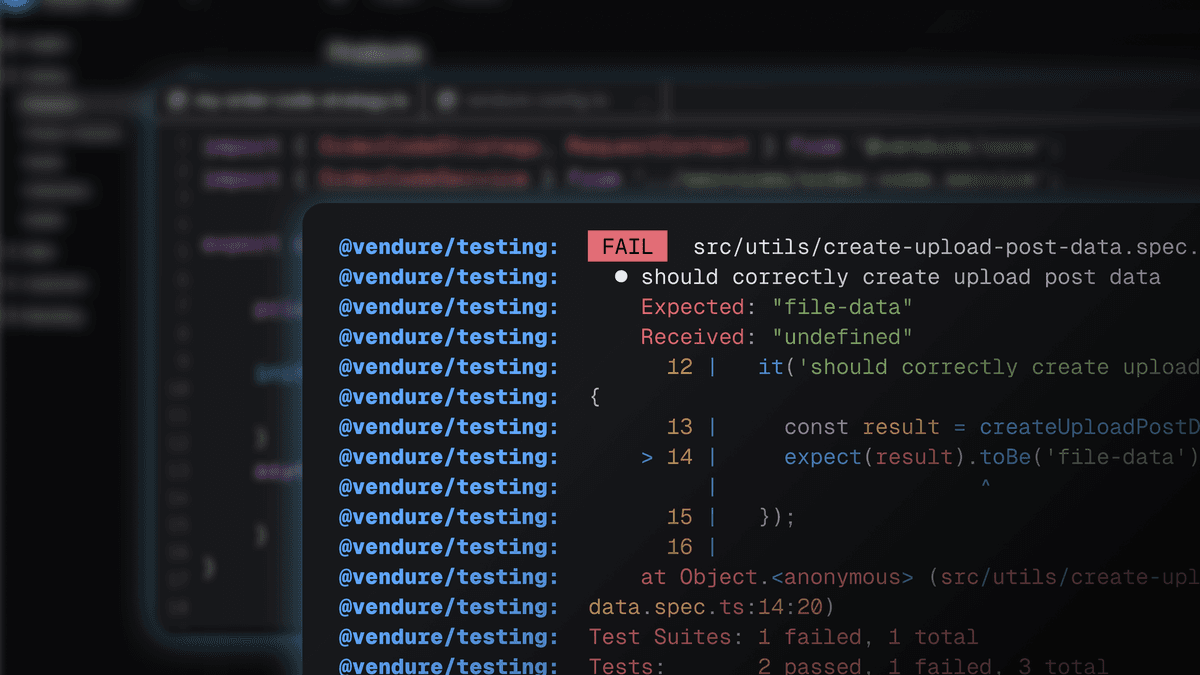
Task: Click the '>' error pointer beside line 14
Action: click(647, 457)
